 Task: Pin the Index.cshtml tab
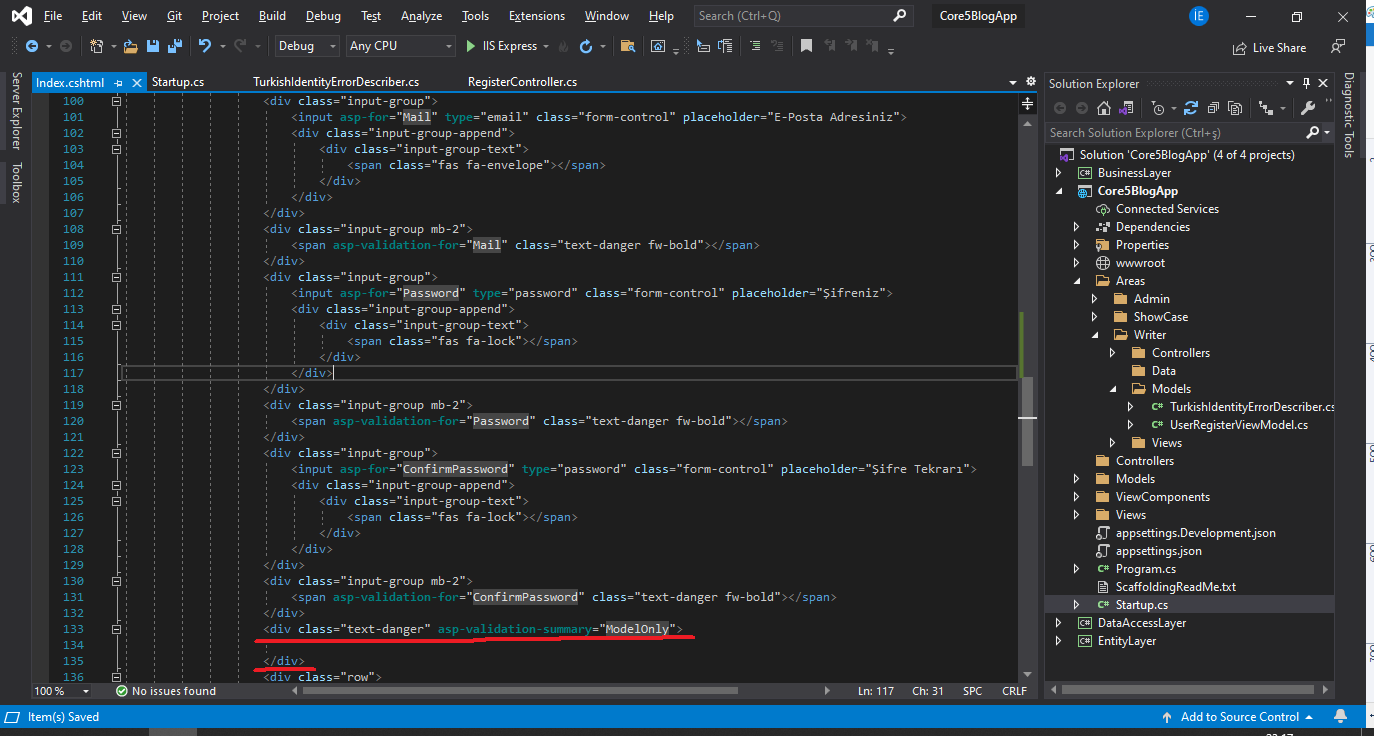click(x=118, y=83)
